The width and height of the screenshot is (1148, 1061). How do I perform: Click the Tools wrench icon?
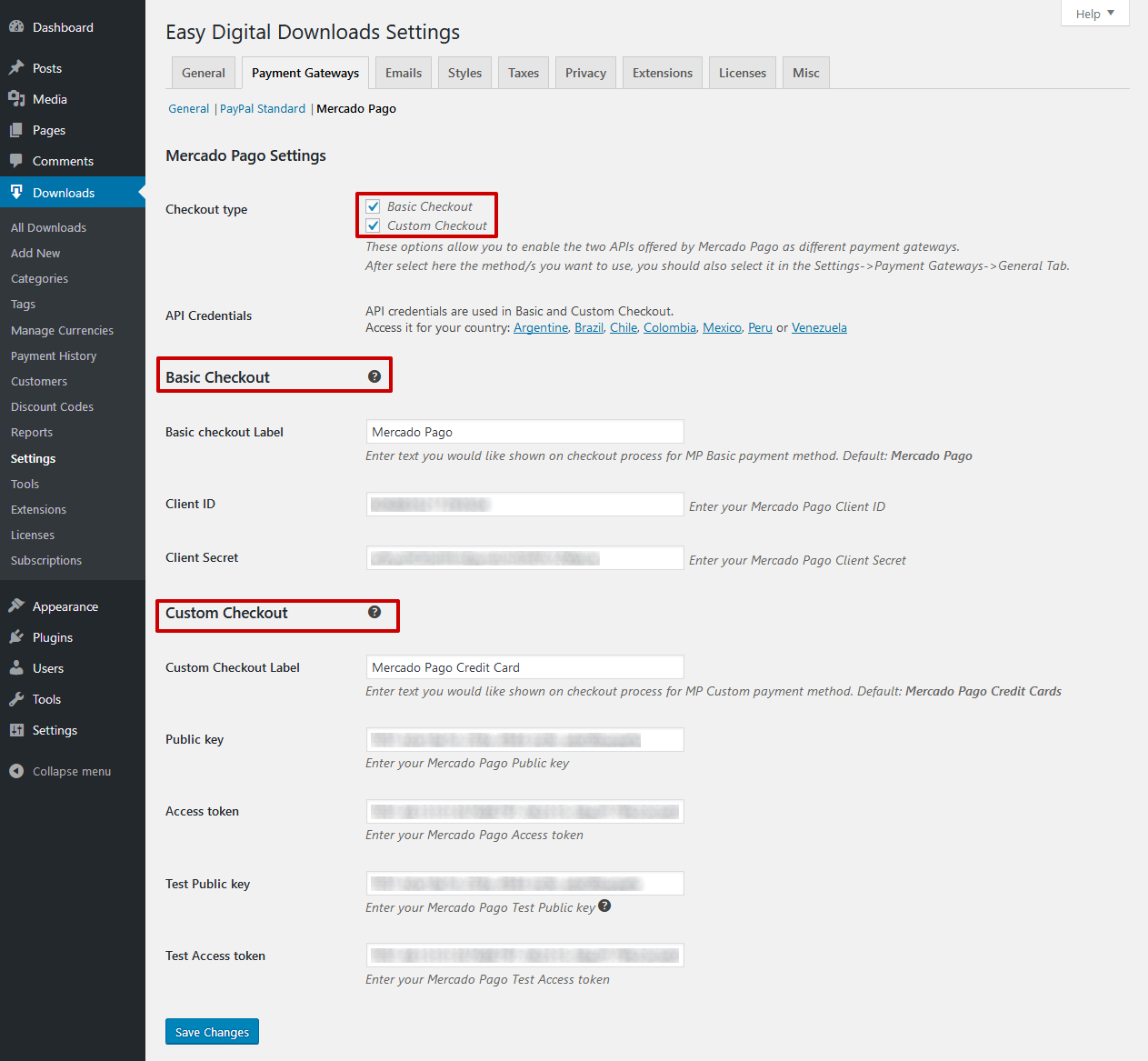(x=16, y=698)
